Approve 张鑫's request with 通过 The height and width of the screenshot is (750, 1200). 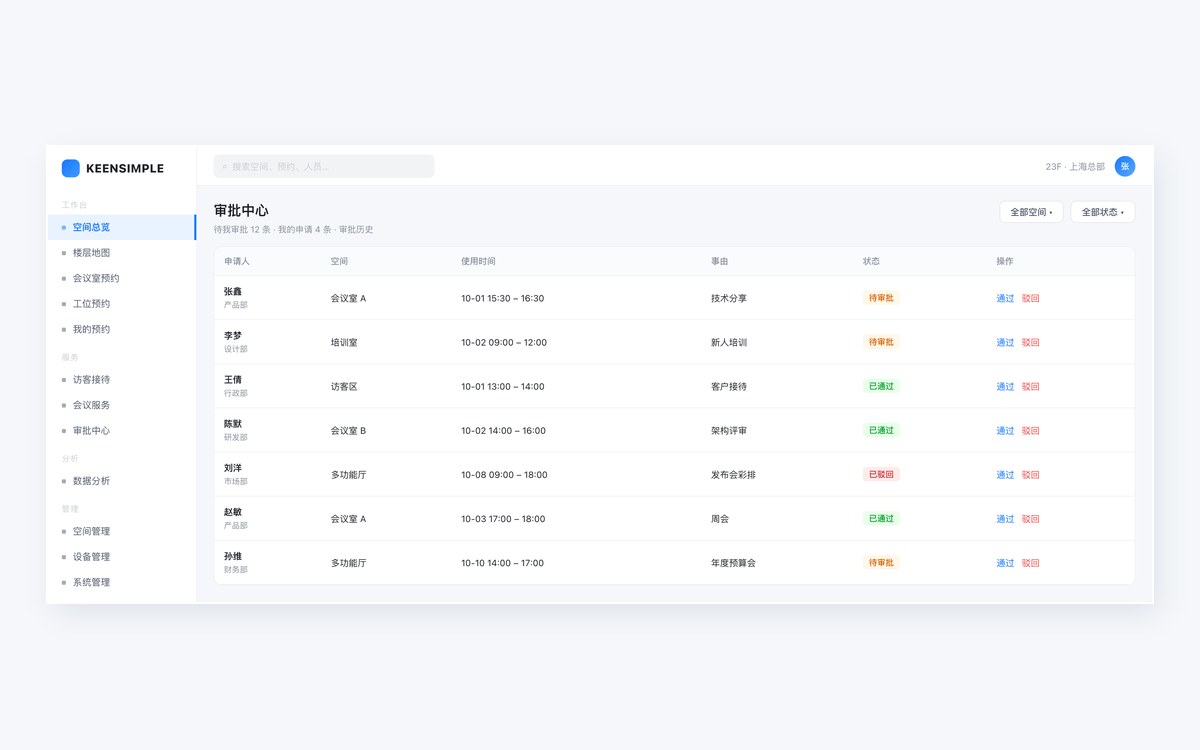click(x=1005, y=298)
